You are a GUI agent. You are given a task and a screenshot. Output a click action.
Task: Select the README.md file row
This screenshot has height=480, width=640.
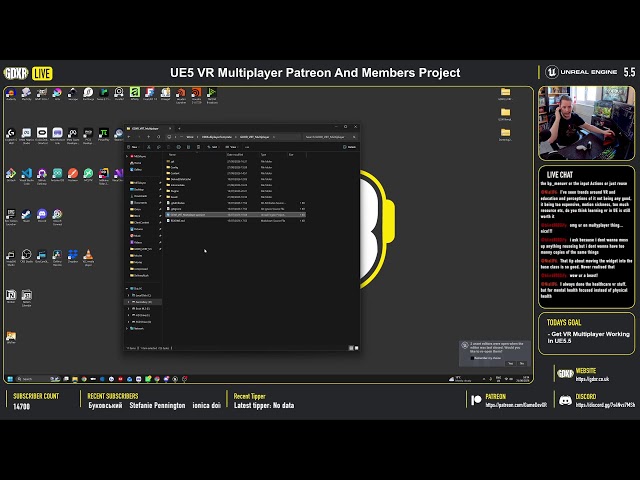[x=236, y=220]
